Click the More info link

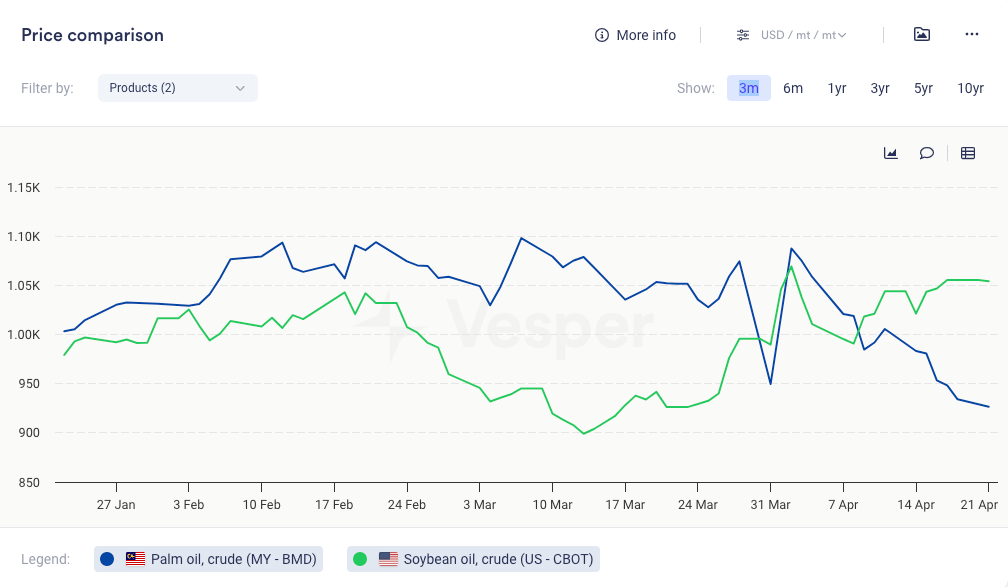(646, 35)
